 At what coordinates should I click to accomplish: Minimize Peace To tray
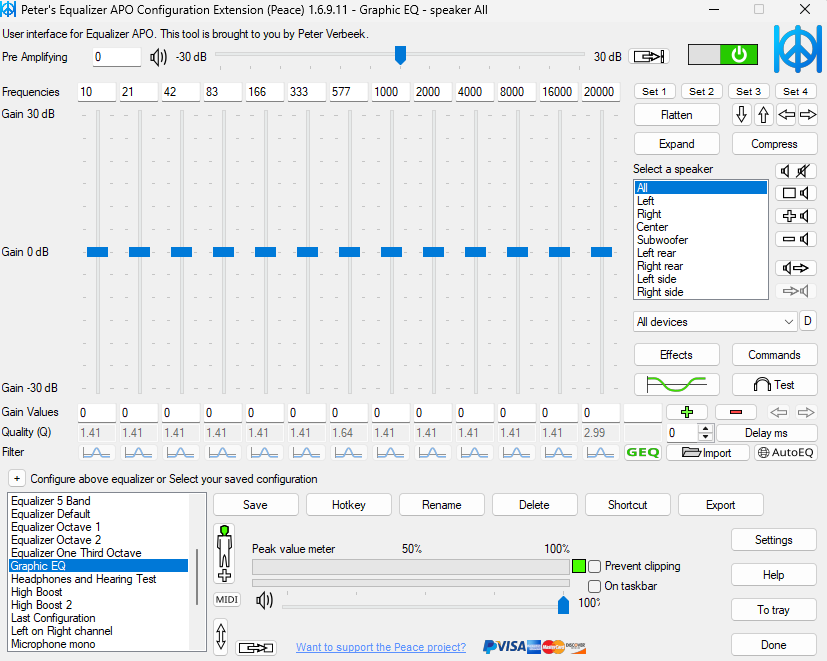pyautogui.click(x=774, y=610)
